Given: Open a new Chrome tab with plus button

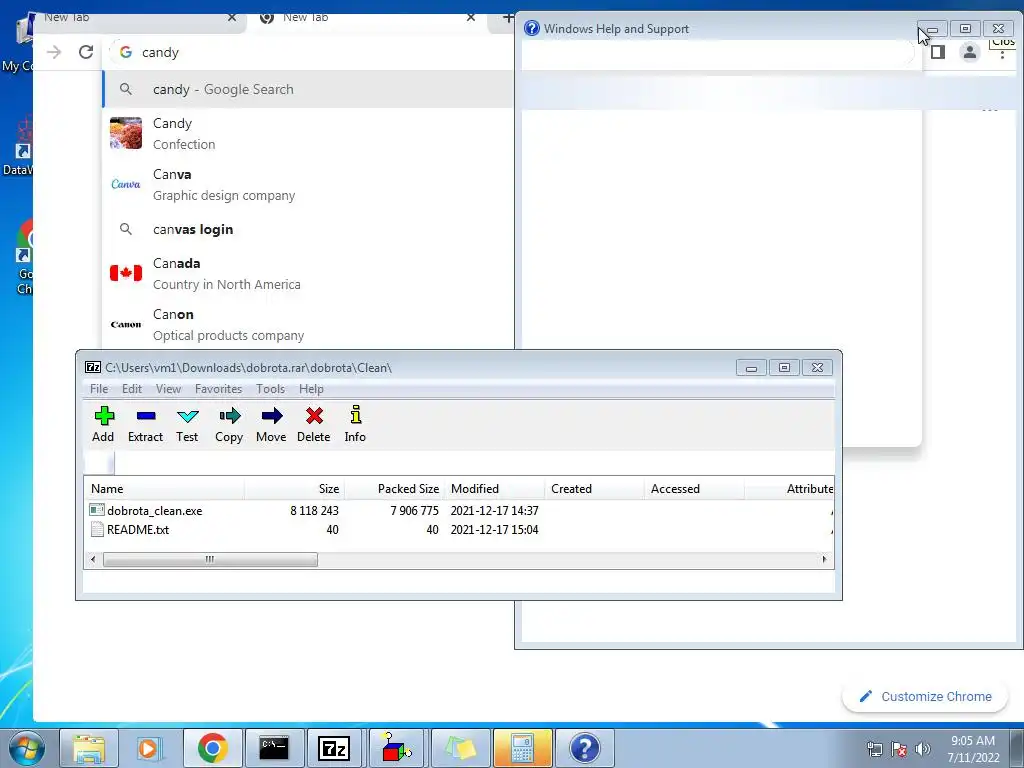Looking at the screenshot, I should (507, 18).
